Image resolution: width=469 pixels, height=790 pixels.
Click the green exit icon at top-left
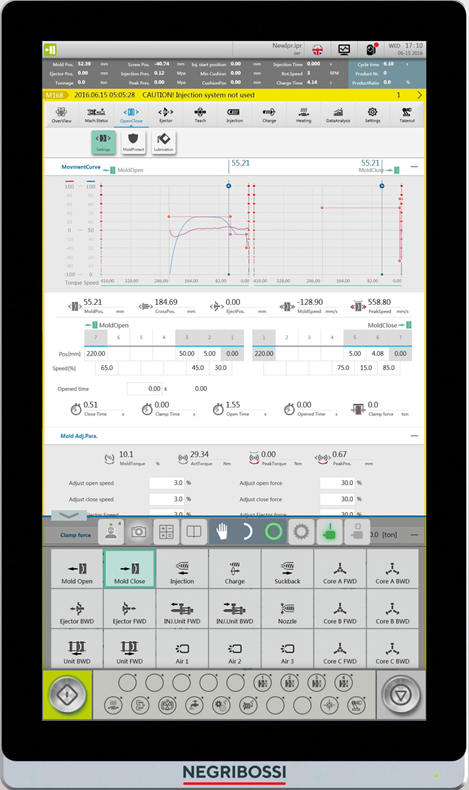(50, 50)
